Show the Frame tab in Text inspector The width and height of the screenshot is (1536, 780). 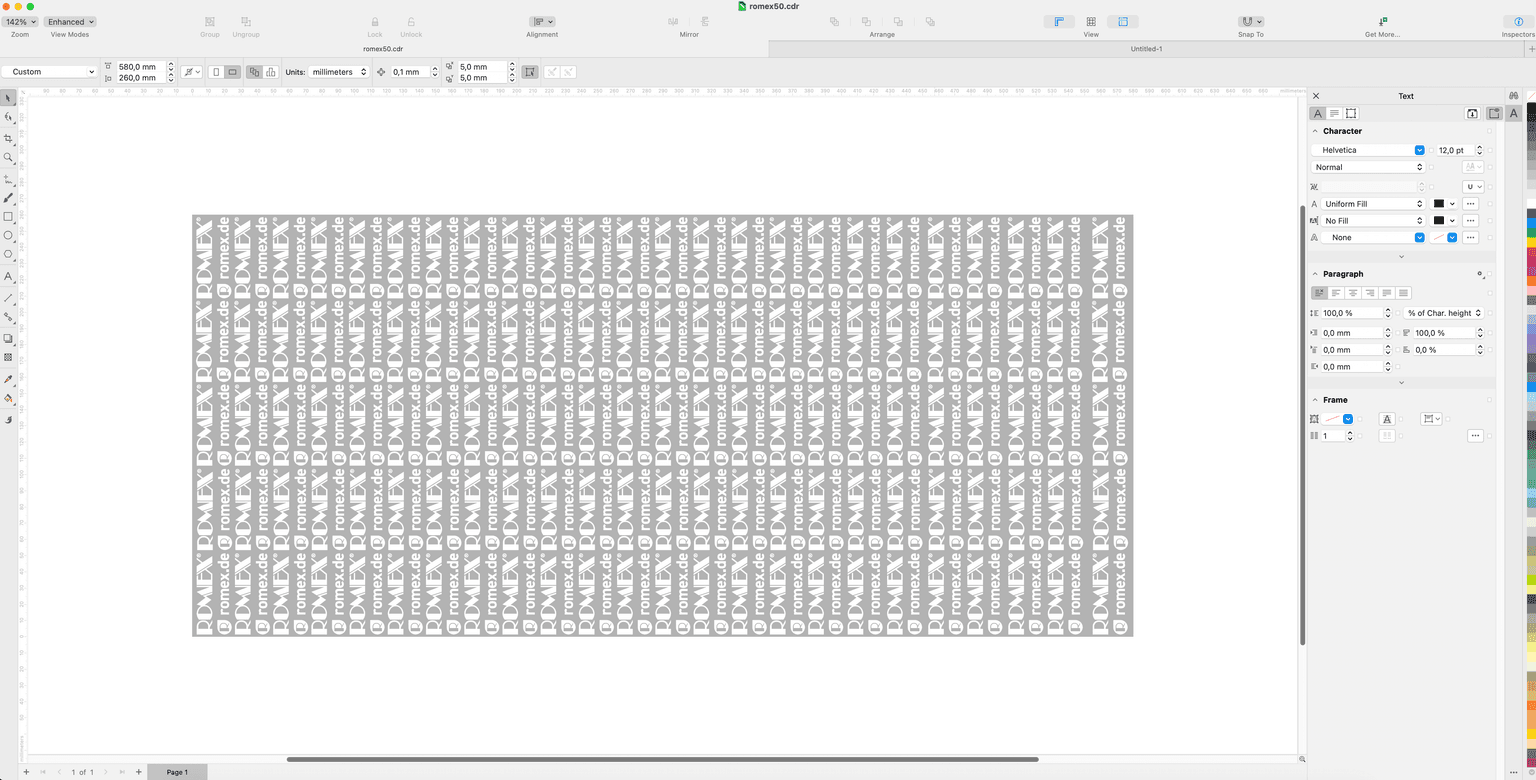(1351, 114)
